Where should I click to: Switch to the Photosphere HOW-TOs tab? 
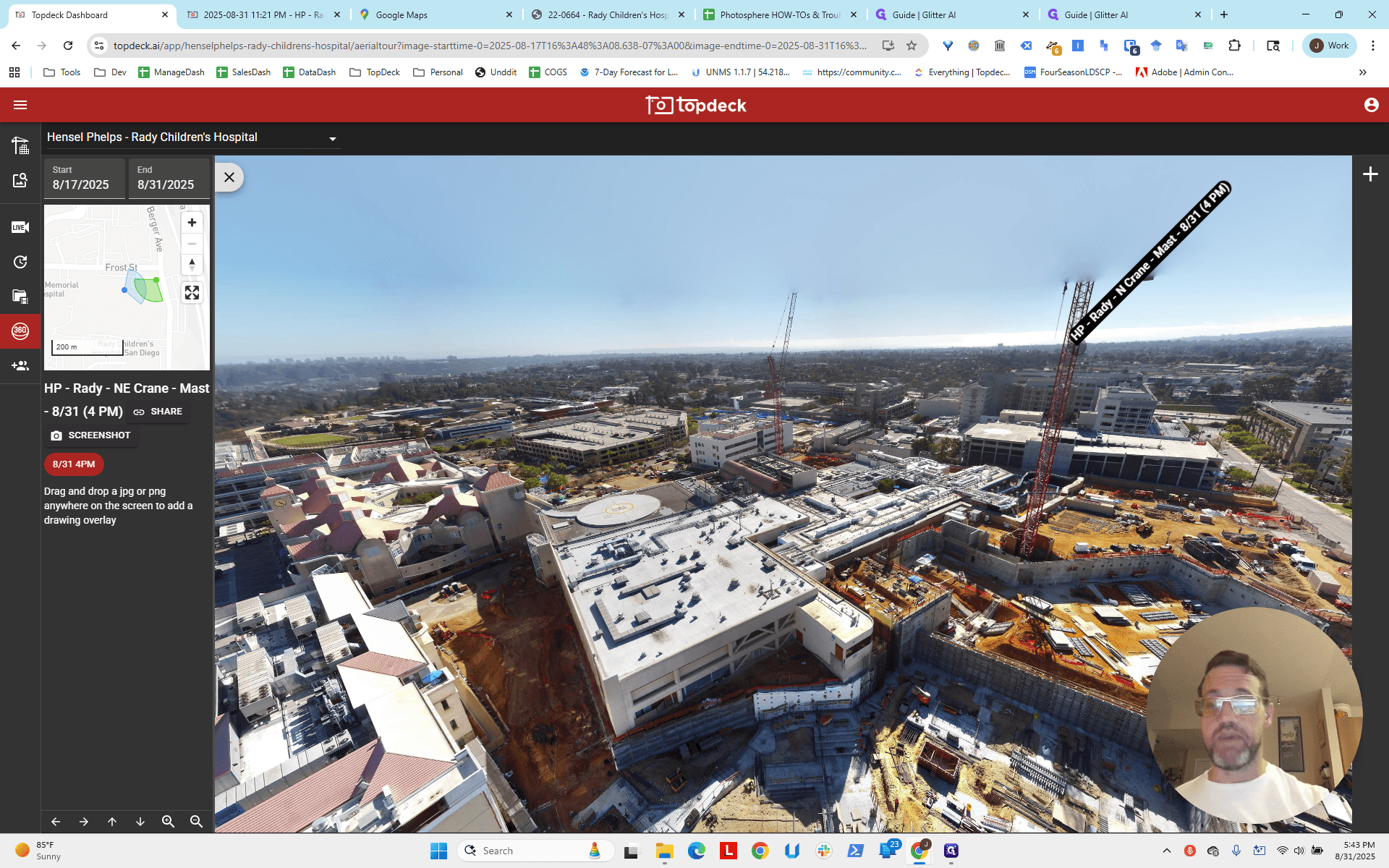point(780,14)
